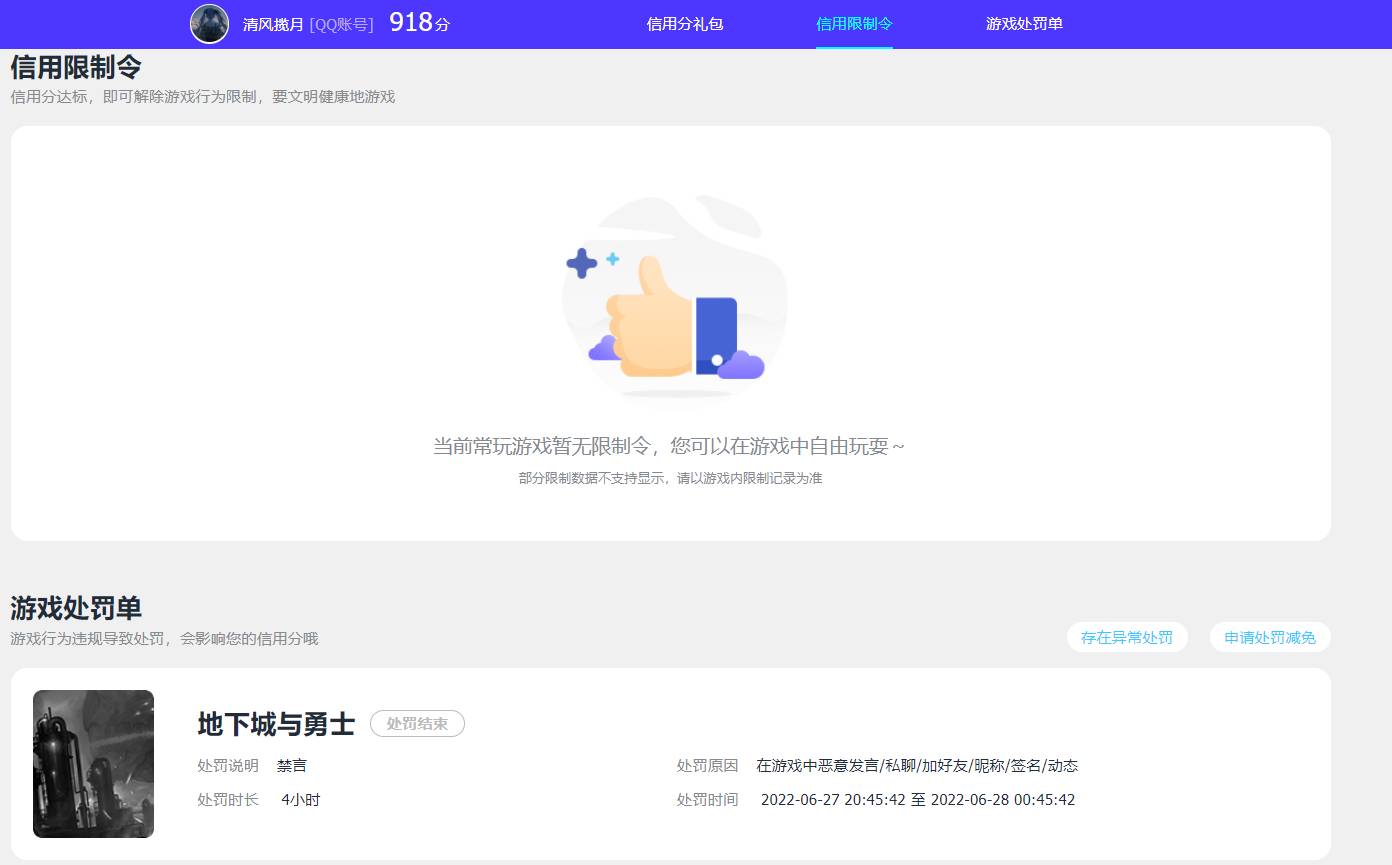Click the 部分限制数据不支持显示 disclaimer note
Viewport: 1392px width, 865px height.
[x=672, y=478]
